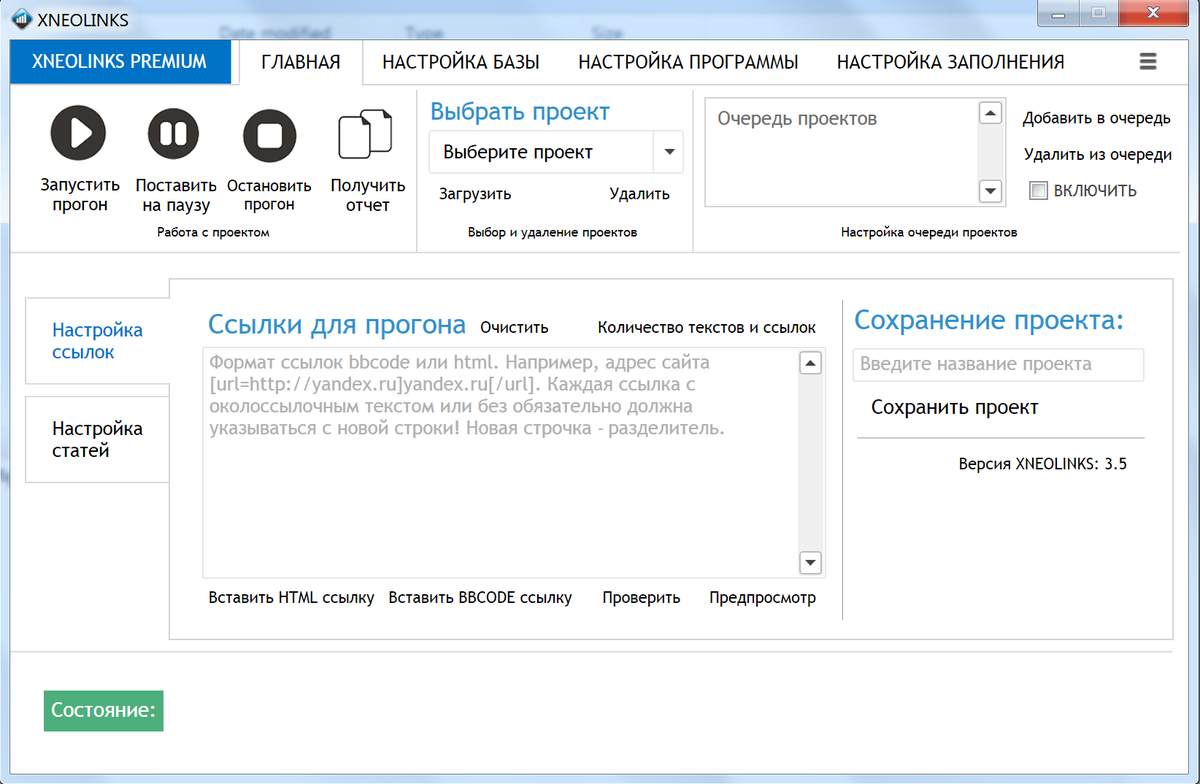Click Вставить BBCODE ссылку
This screenshot has height=784, width=1200.
(x=480, y=598)
